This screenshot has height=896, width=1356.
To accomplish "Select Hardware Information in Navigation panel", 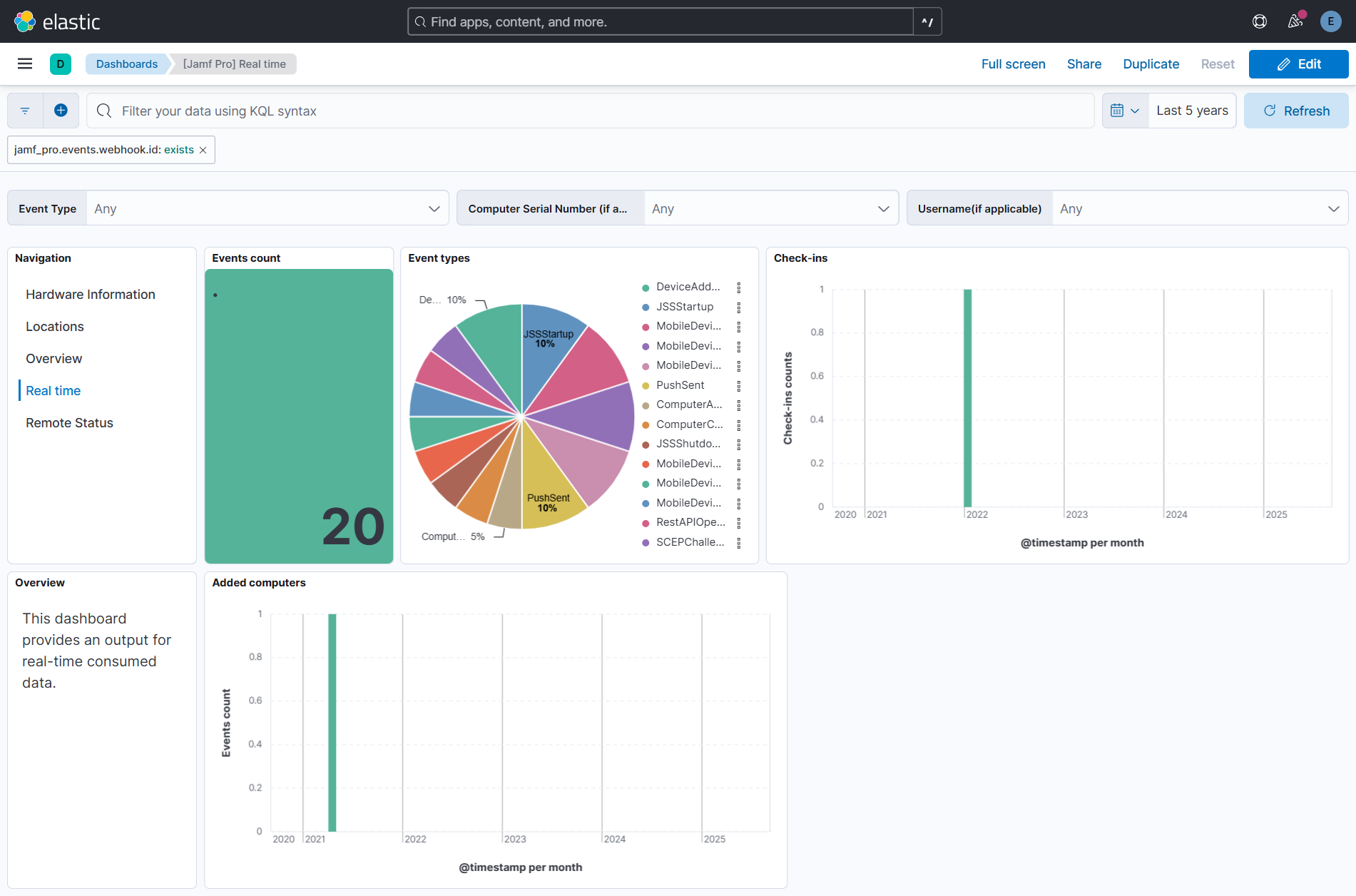I will coord(90,294).
